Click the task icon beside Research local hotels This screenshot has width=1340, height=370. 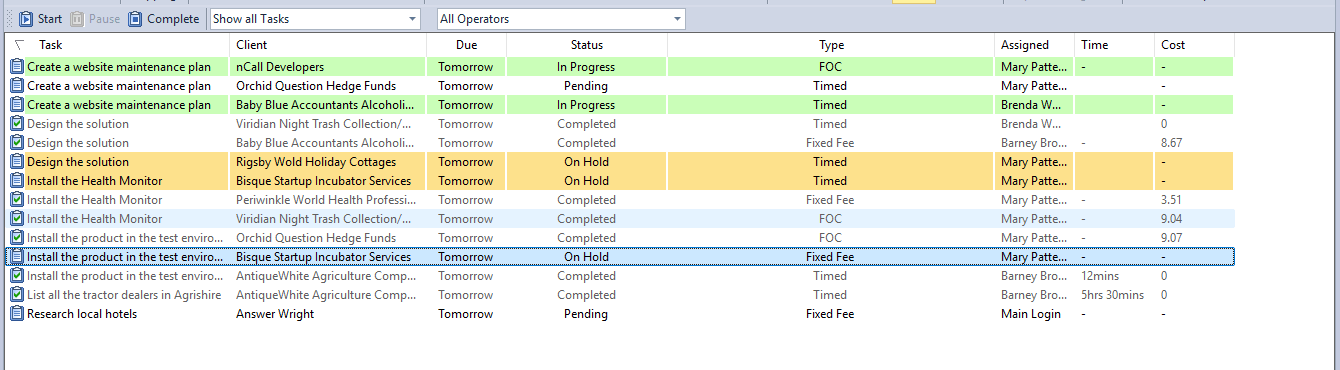click(x=17, y=314)
